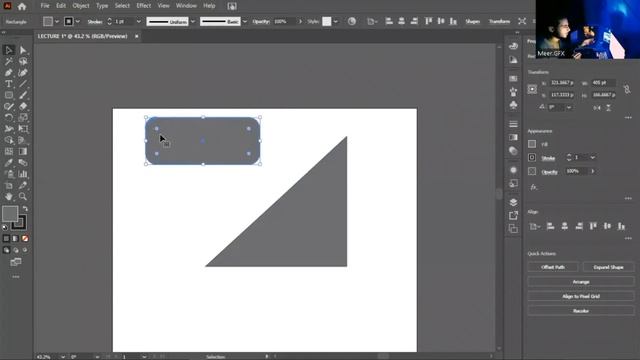Open the stroke weight dropdown in Appearance
This screenshot has height=360, width=640.
tap(593, 158)
